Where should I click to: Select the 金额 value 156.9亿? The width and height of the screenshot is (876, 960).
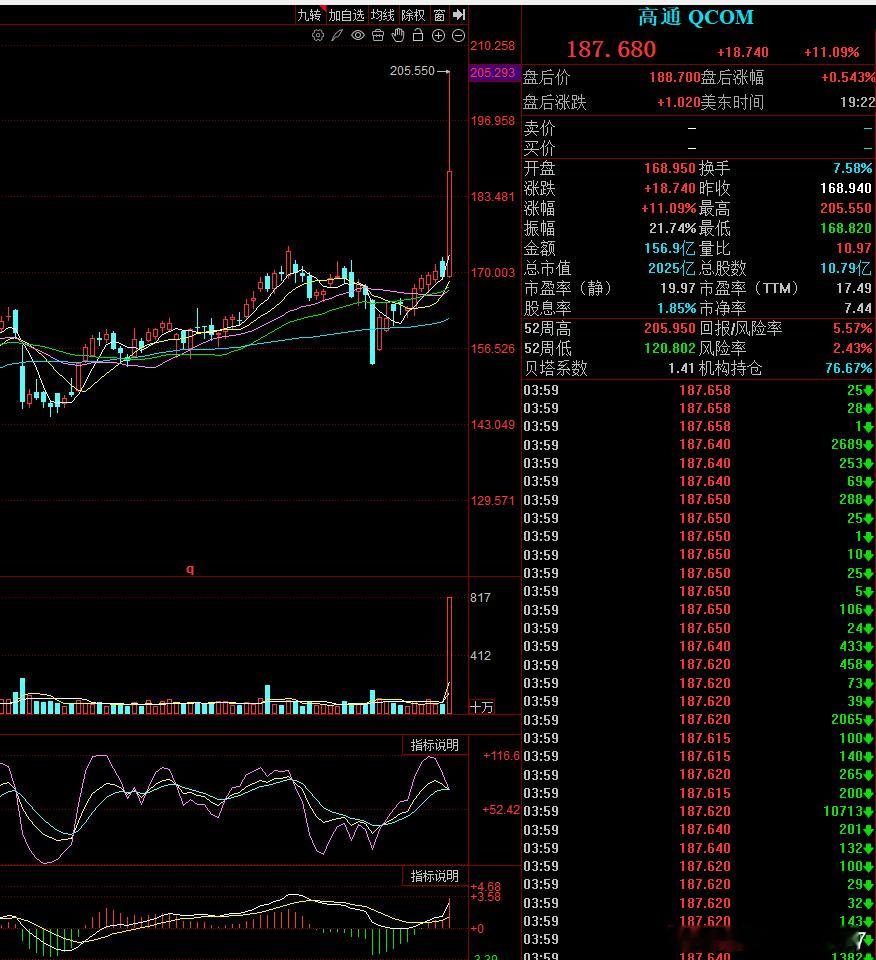pos(670,248)
